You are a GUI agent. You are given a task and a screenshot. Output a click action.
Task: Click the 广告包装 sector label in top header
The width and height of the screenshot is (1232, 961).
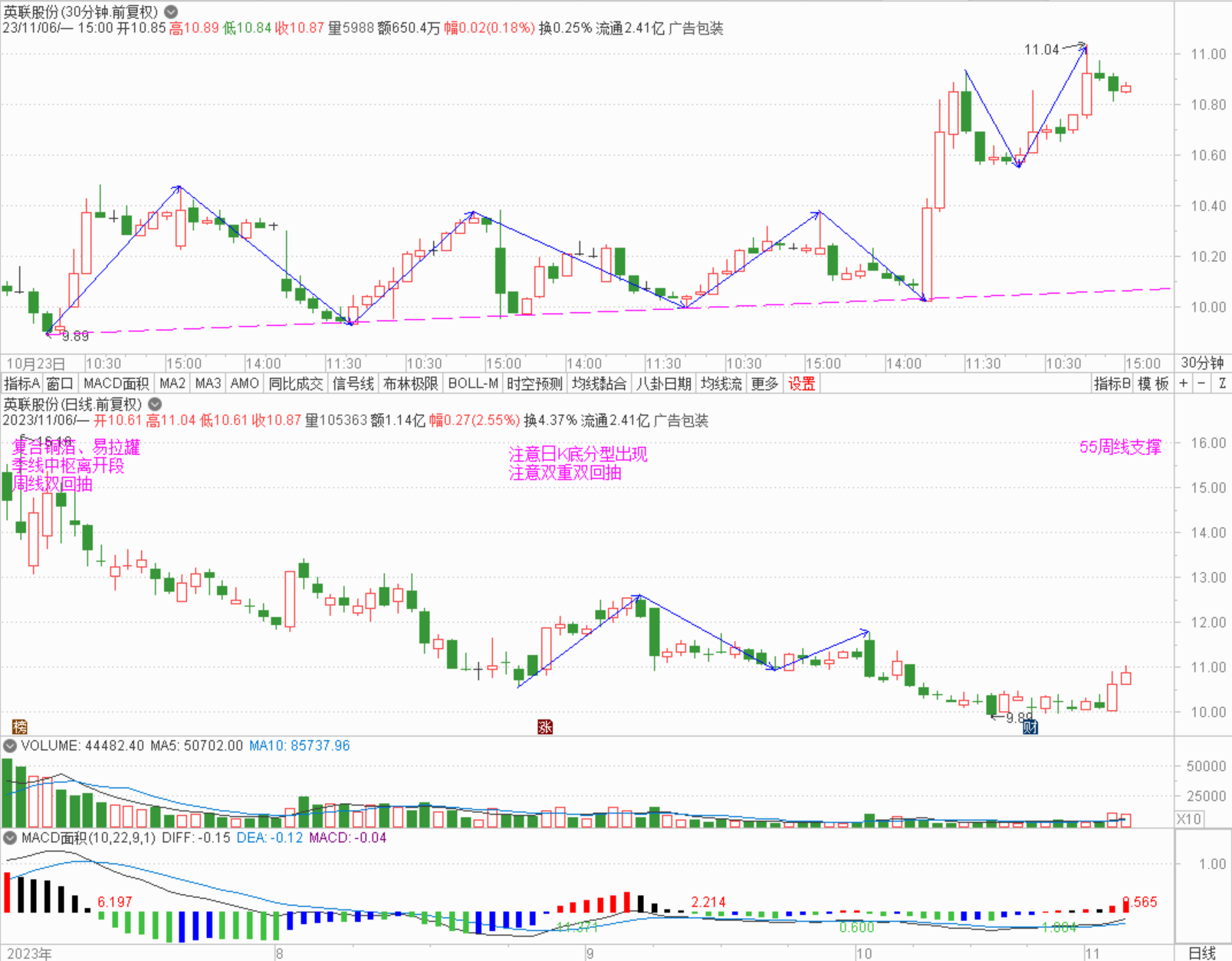pyautogui.click(x=696, y=28)
